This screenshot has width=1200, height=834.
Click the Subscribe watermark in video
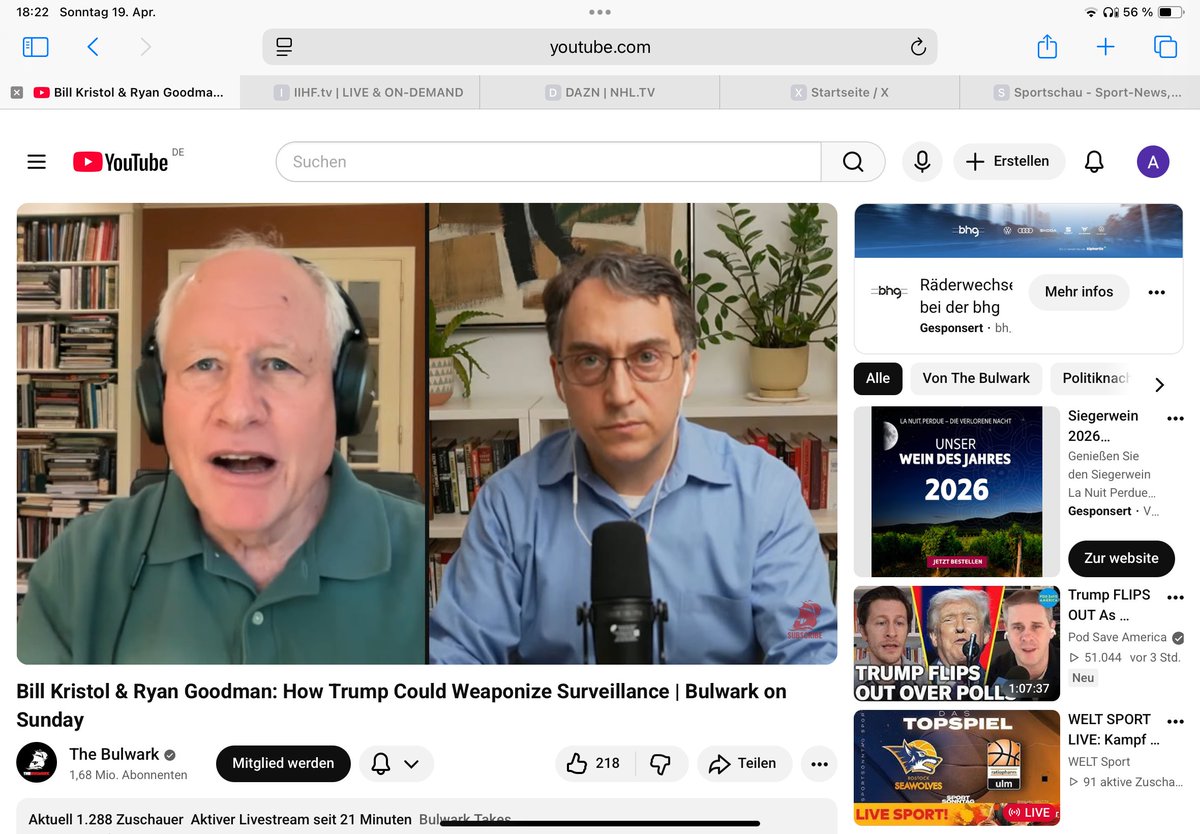(x=804, y=621)
